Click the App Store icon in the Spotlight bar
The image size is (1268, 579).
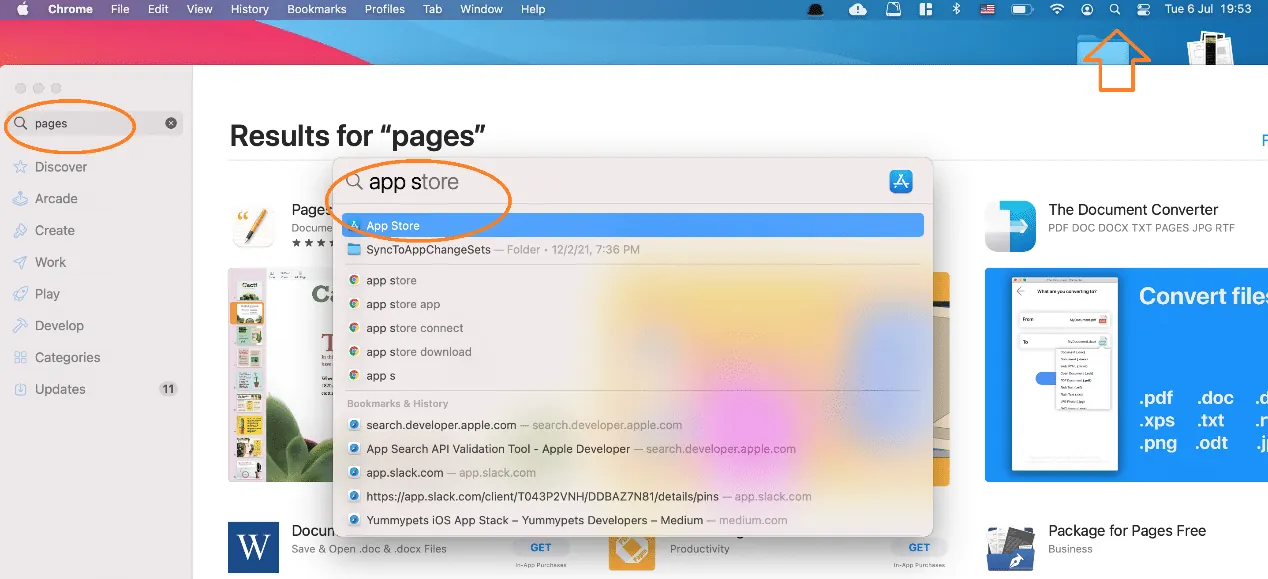[901, 181]
